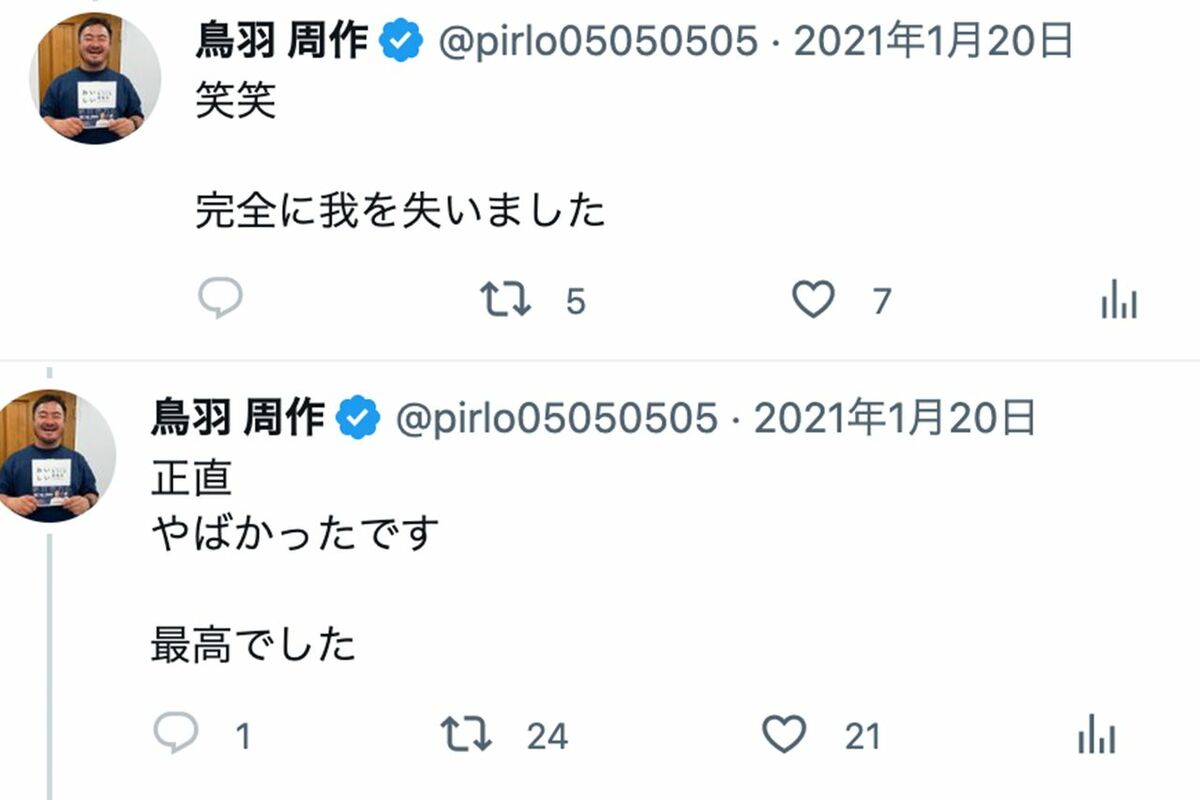This screenshot has width=1200, height=800.
Task: Open 鳥羽 周作 name link in first tweet
Action: coord(283,42)
